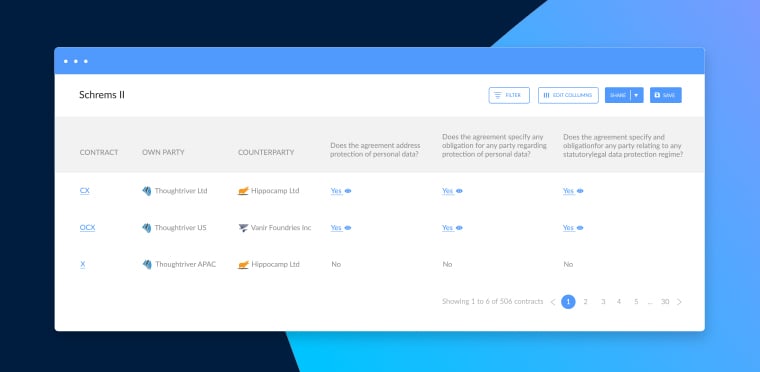Toggle eye icon for OCX obligation answer

coord(459,228)
